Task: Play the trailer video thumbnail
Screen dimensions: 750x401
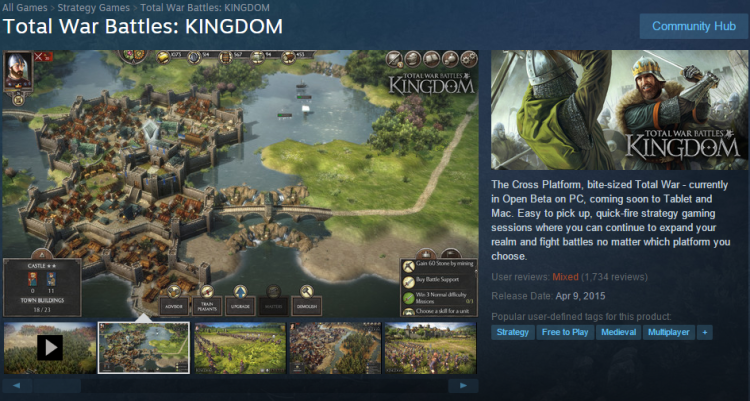Action: (x=50, y=348)
